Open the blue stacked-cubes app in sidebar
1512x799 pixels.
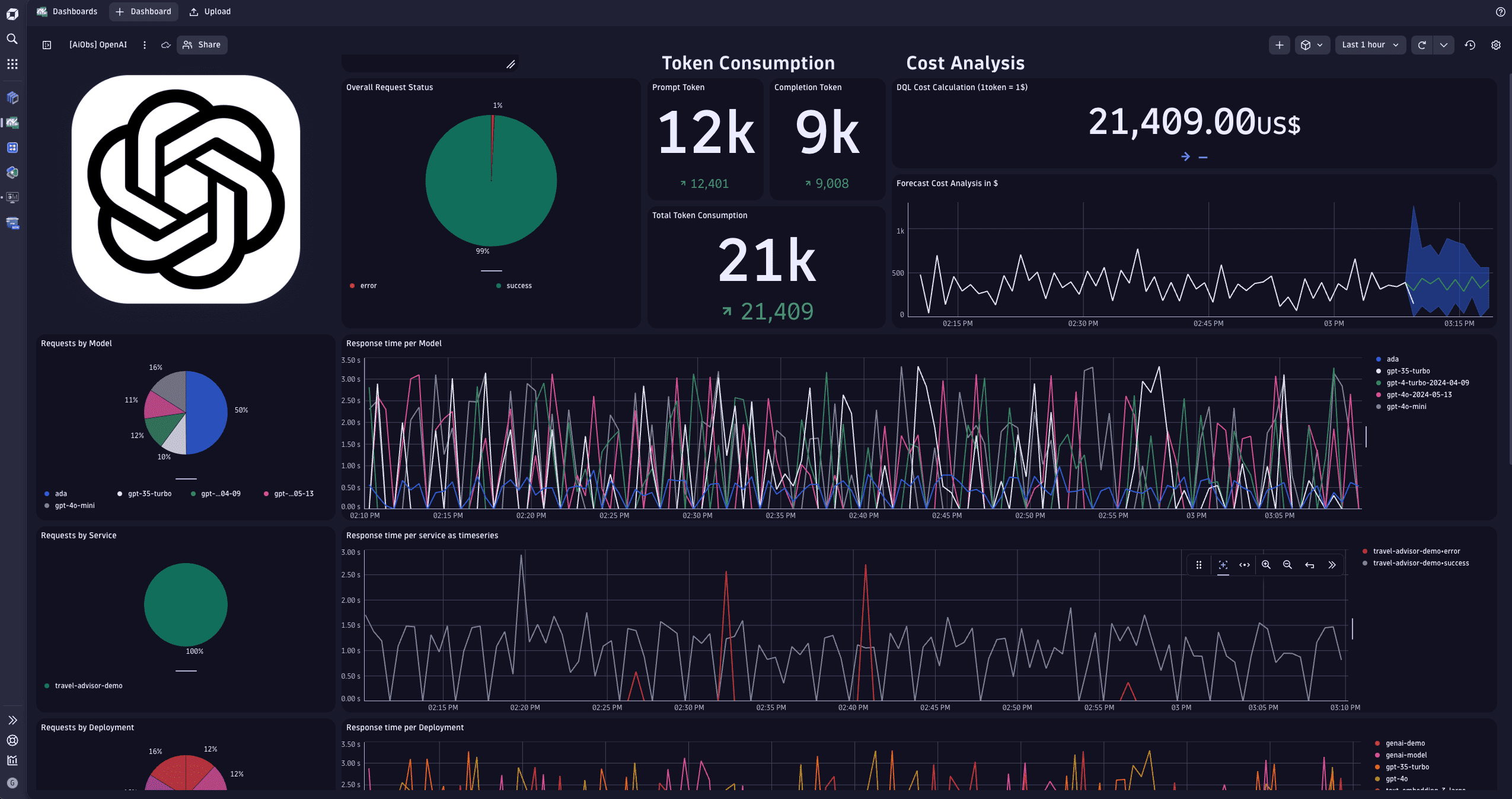coord(12,98)
